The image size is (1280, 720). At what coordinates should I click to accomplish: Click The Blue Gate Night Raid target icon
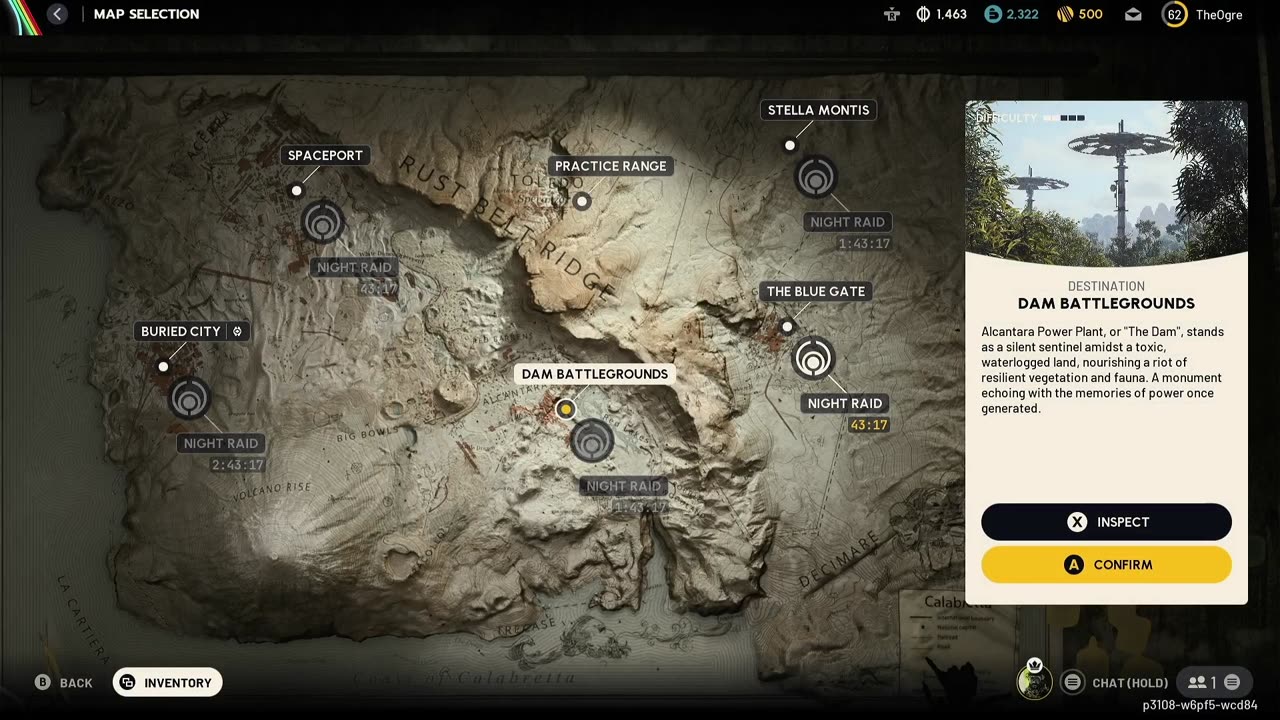814,358
